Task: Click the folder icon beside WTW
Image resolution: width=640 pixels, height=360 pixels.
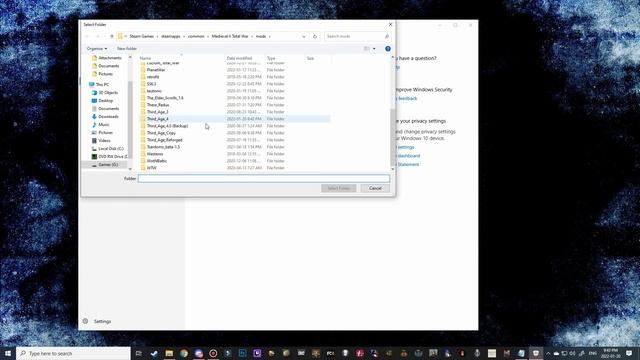Action: point(143,168)
